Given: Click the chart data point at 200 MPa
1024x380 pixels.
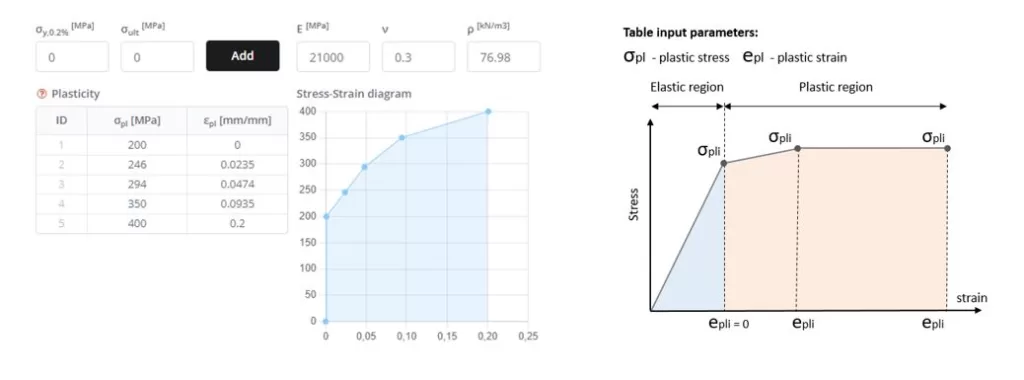Looking at the screenshot, I should pos(326,216).
